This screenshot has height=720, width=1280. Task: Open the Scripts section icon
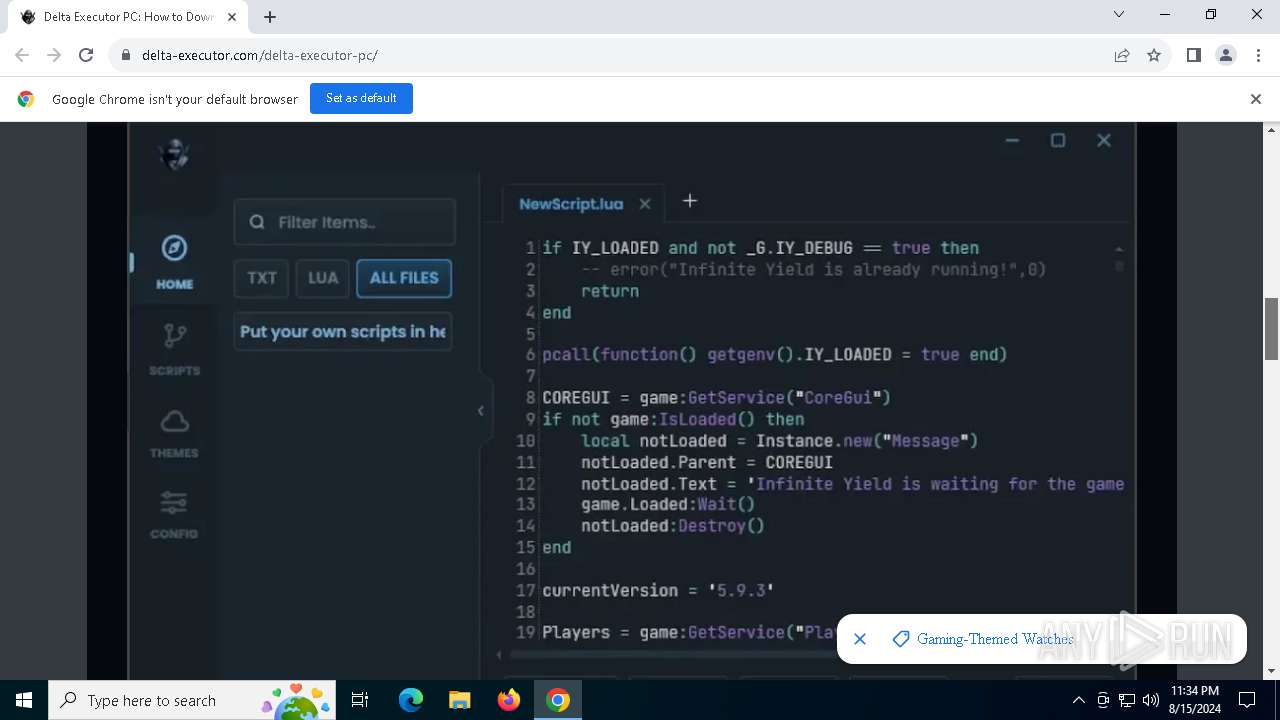click(x=174, y=336)
